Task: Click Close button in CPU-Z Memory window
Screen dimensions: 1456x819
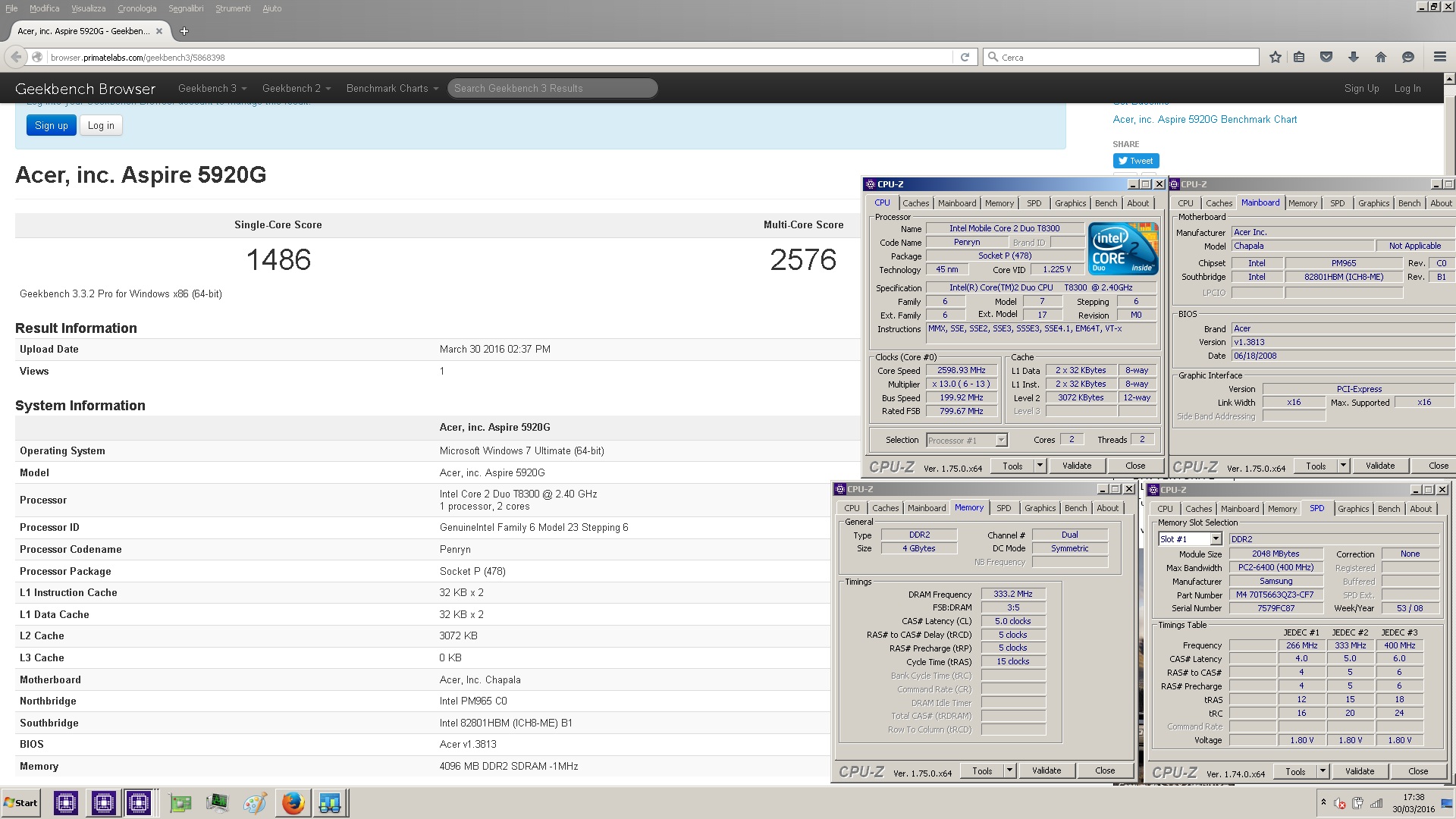Action: (1105, 770)
